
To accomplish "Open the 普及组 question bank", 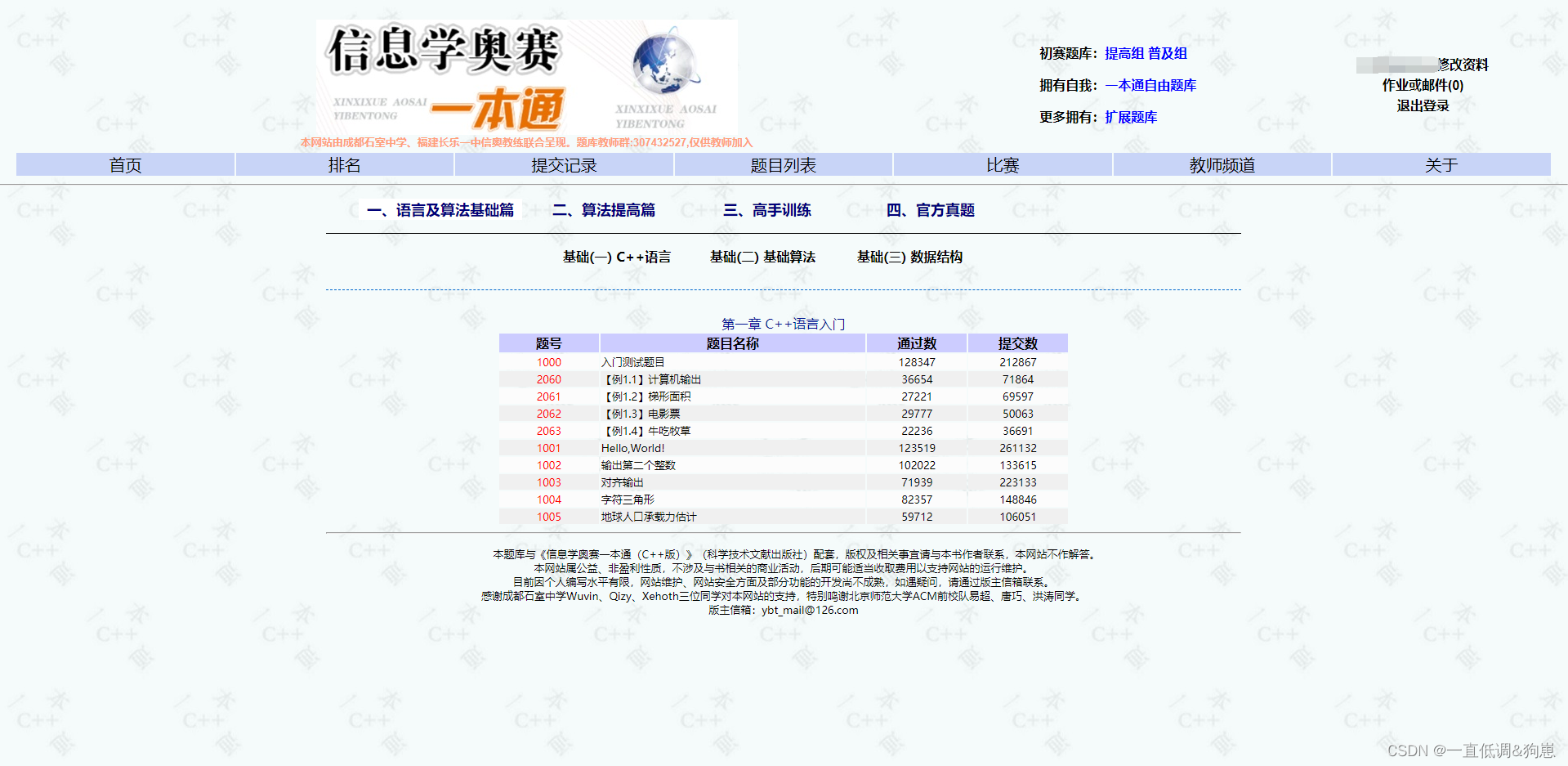I will [1169, 53].
